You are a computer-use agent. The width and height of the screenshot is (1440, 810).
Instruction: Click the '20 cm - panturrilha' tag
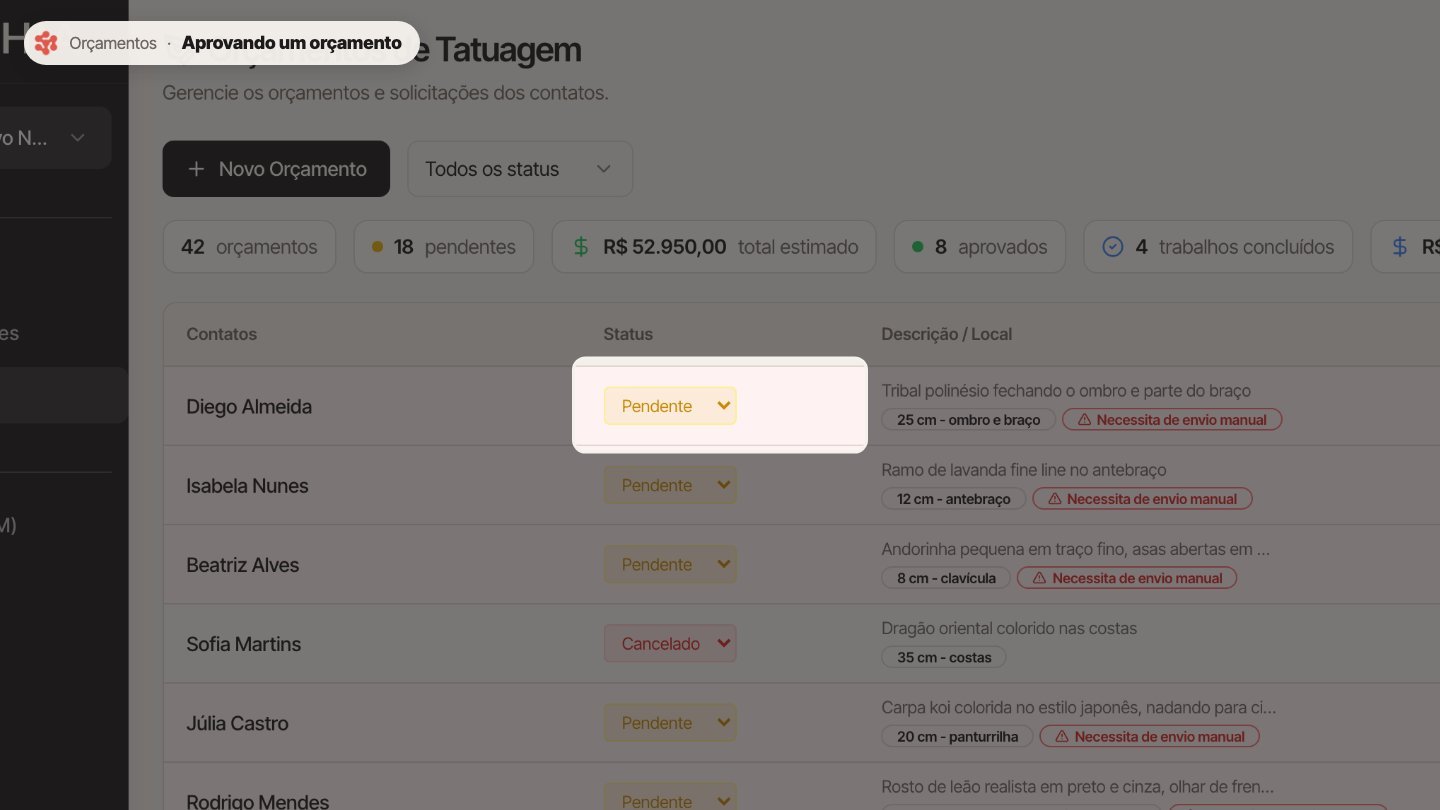958,737
